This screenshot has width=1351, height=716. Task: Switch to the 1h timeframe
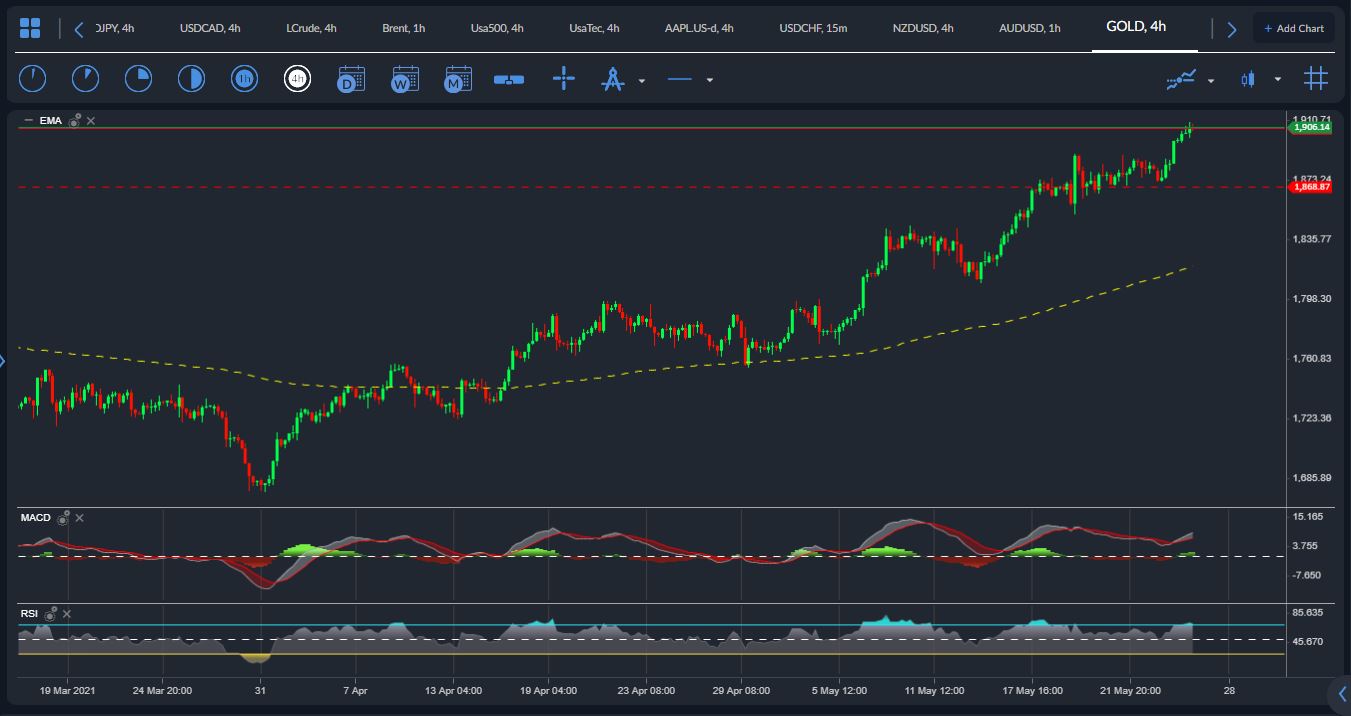tap(244, 79)
